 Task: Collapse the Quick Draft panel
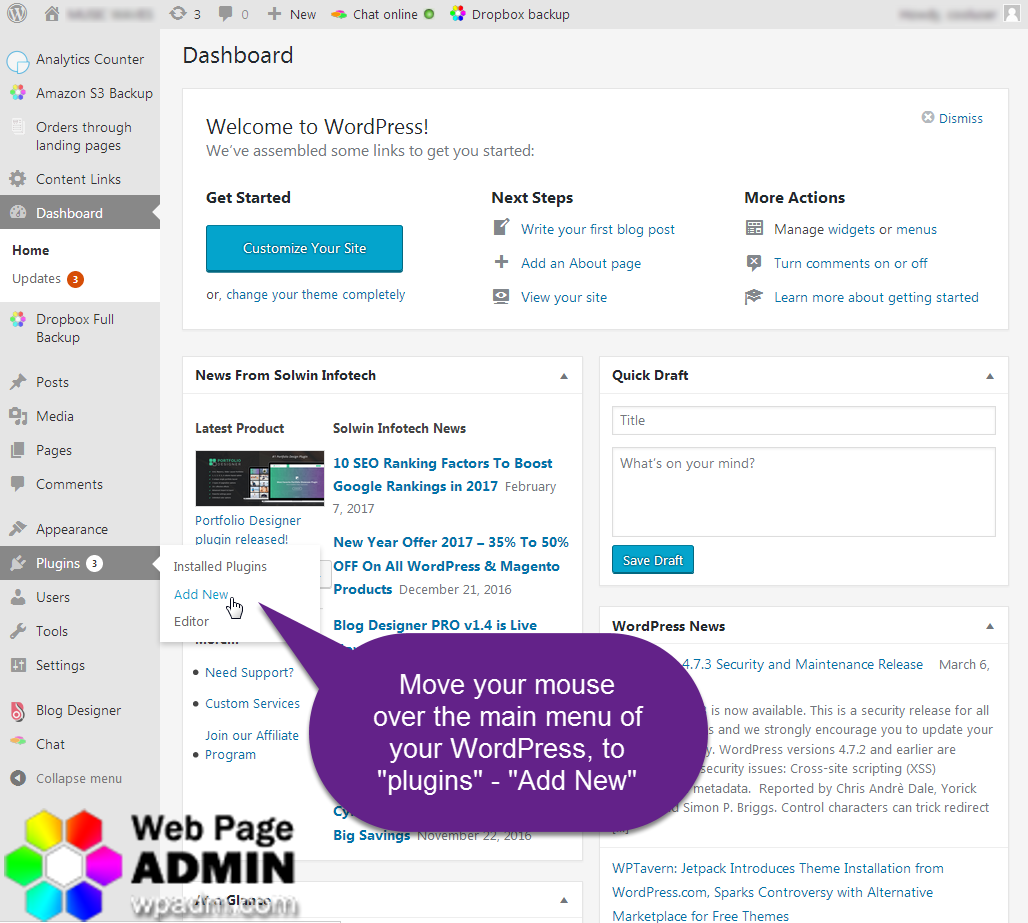(x=990, y=376)
